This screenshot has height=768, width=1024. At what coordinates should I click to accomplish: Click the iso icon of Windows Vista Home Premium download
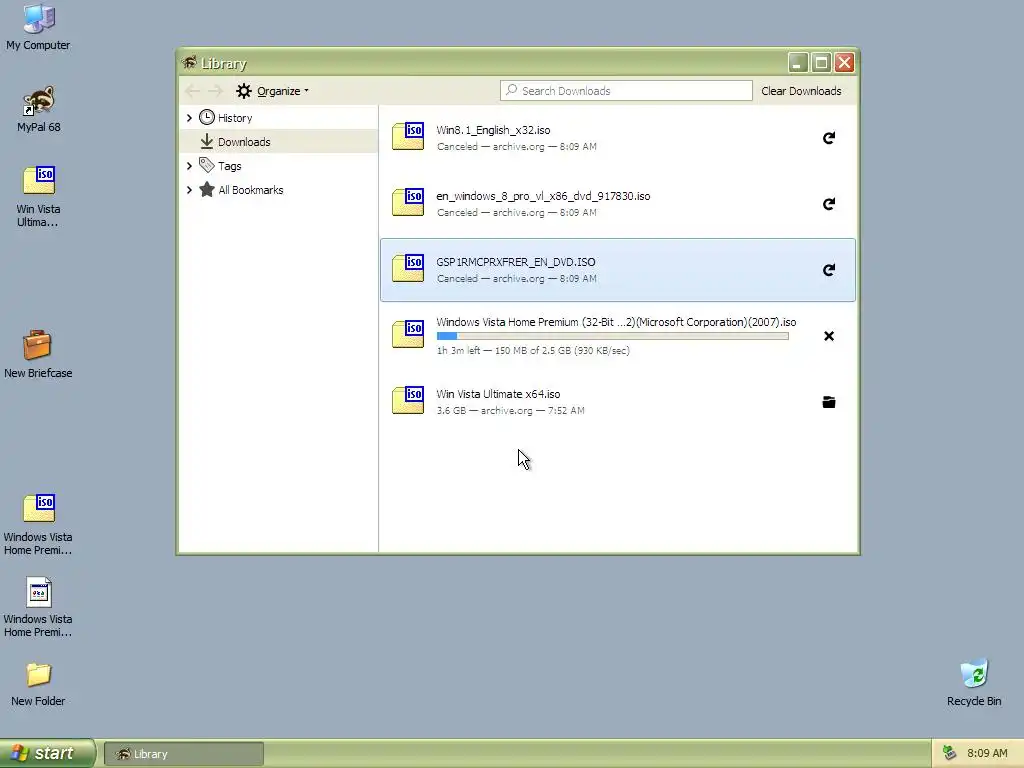click(408, 334)
